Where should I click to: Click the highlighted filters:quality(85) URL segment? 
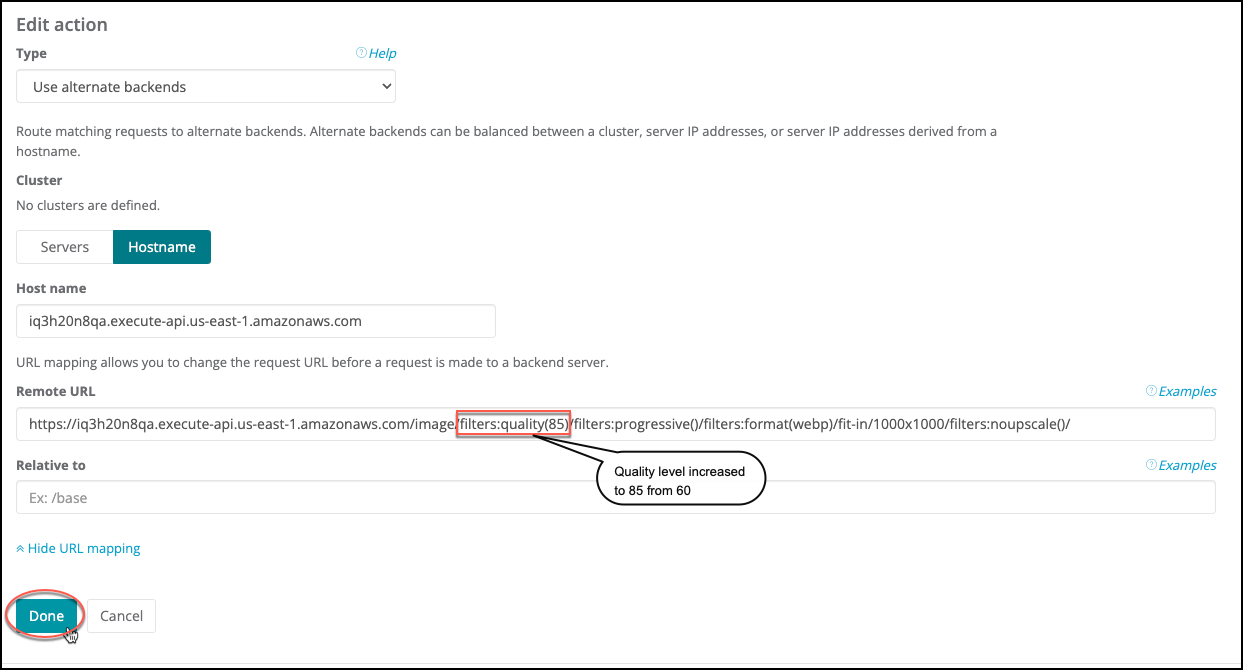[x=514, y=424]
